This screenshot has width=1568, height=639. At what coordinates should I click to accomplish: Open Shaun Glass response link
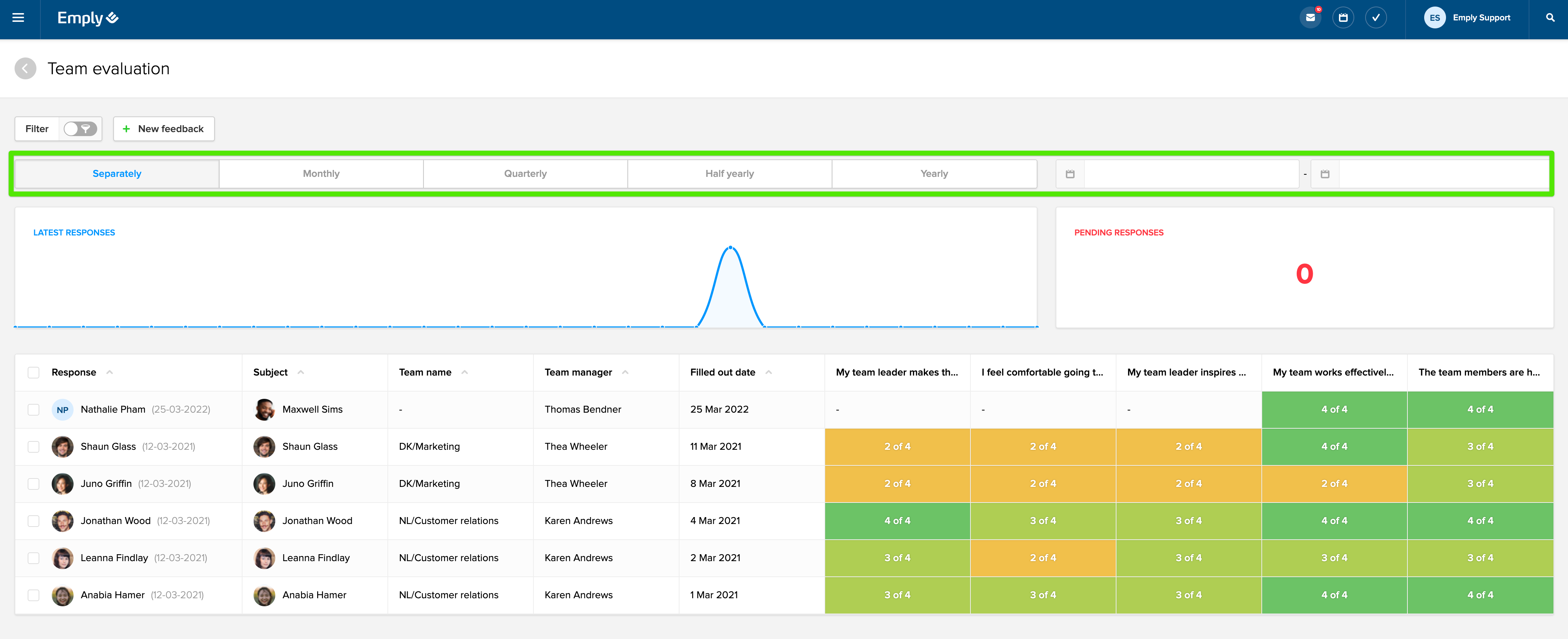click(x=109, y=447)
